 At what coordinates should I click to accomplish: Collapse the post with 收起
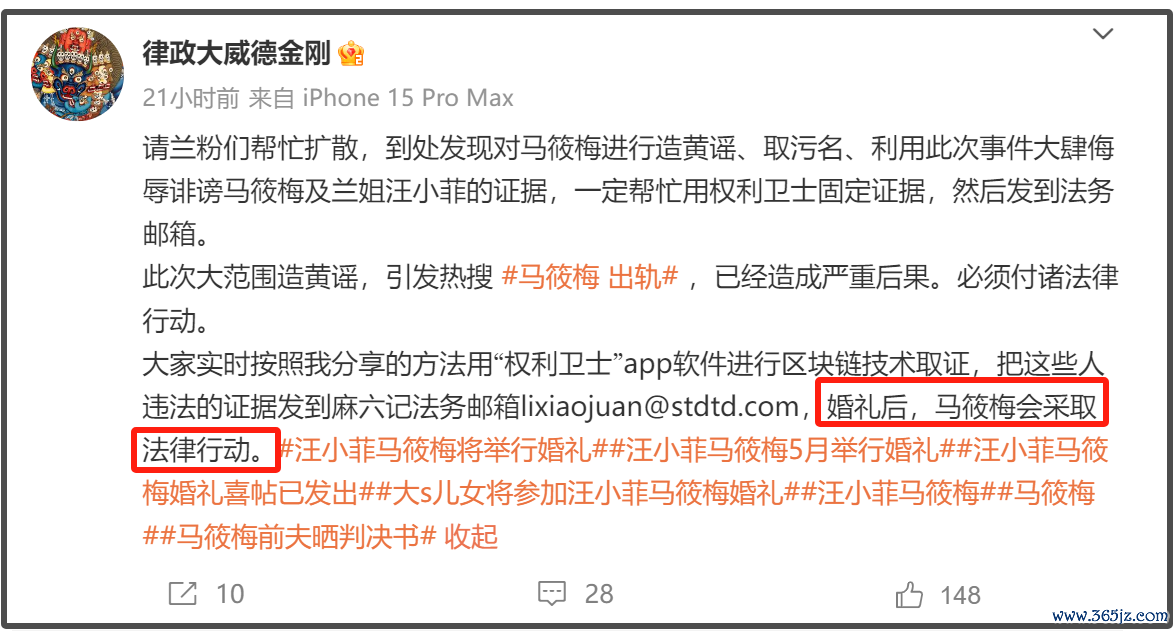471,537
